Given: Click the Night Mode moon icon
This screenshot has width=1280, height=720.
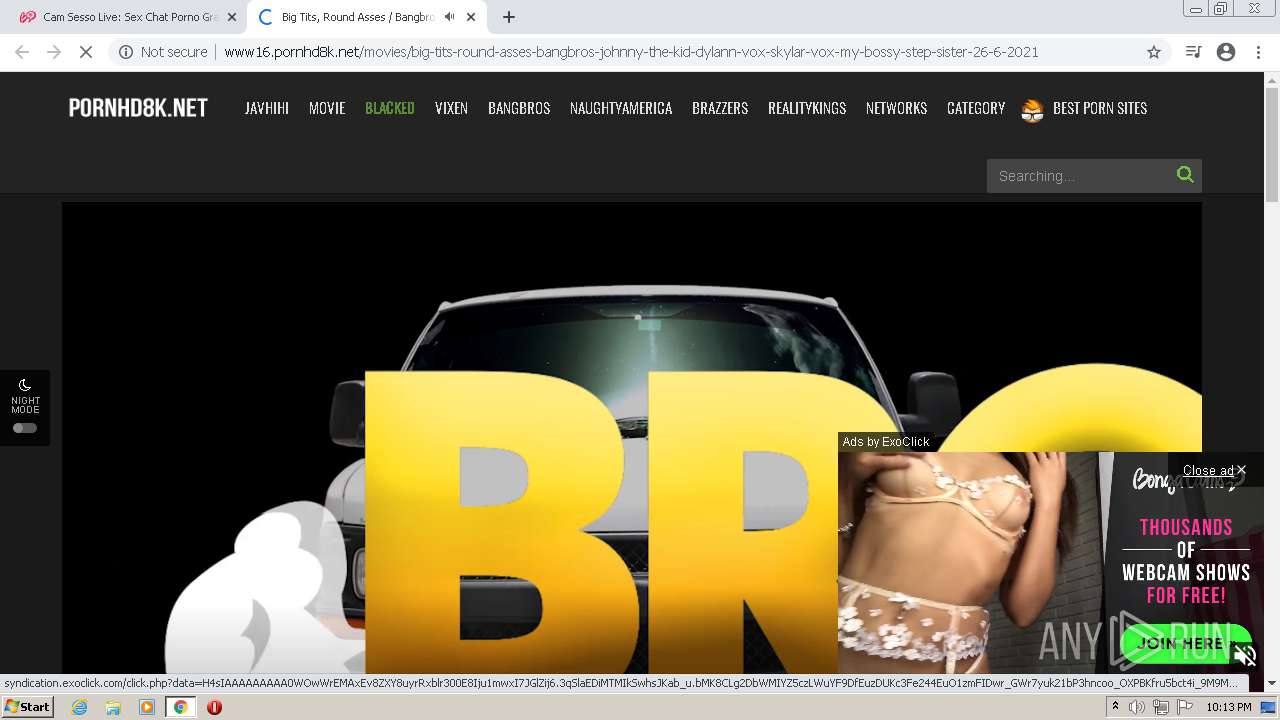Looking at the screenshot, I should 25,385.
